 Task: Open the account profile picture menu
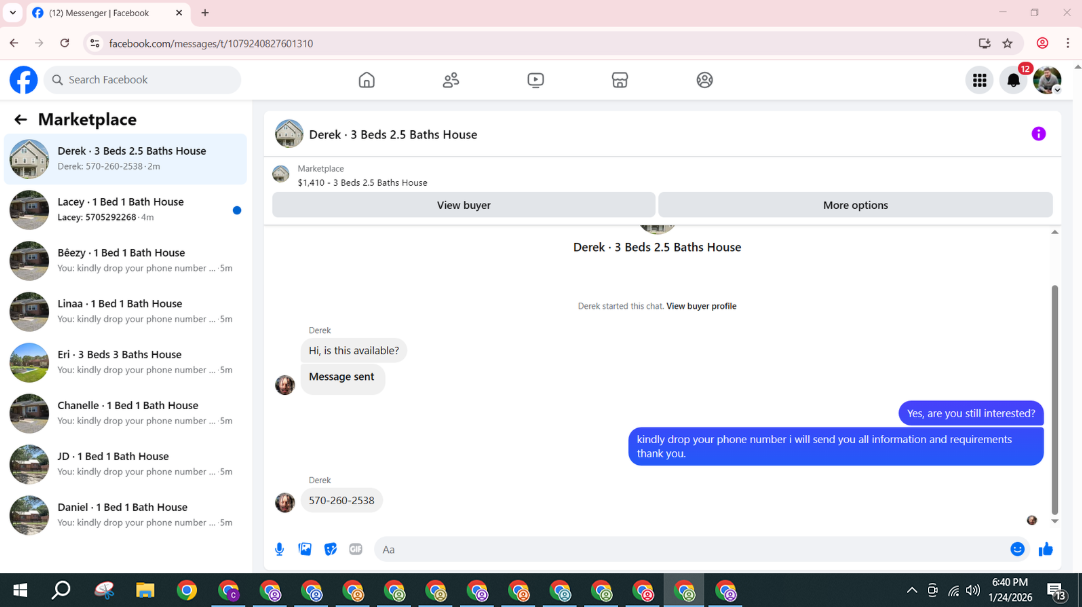(x=1047, y=80)
